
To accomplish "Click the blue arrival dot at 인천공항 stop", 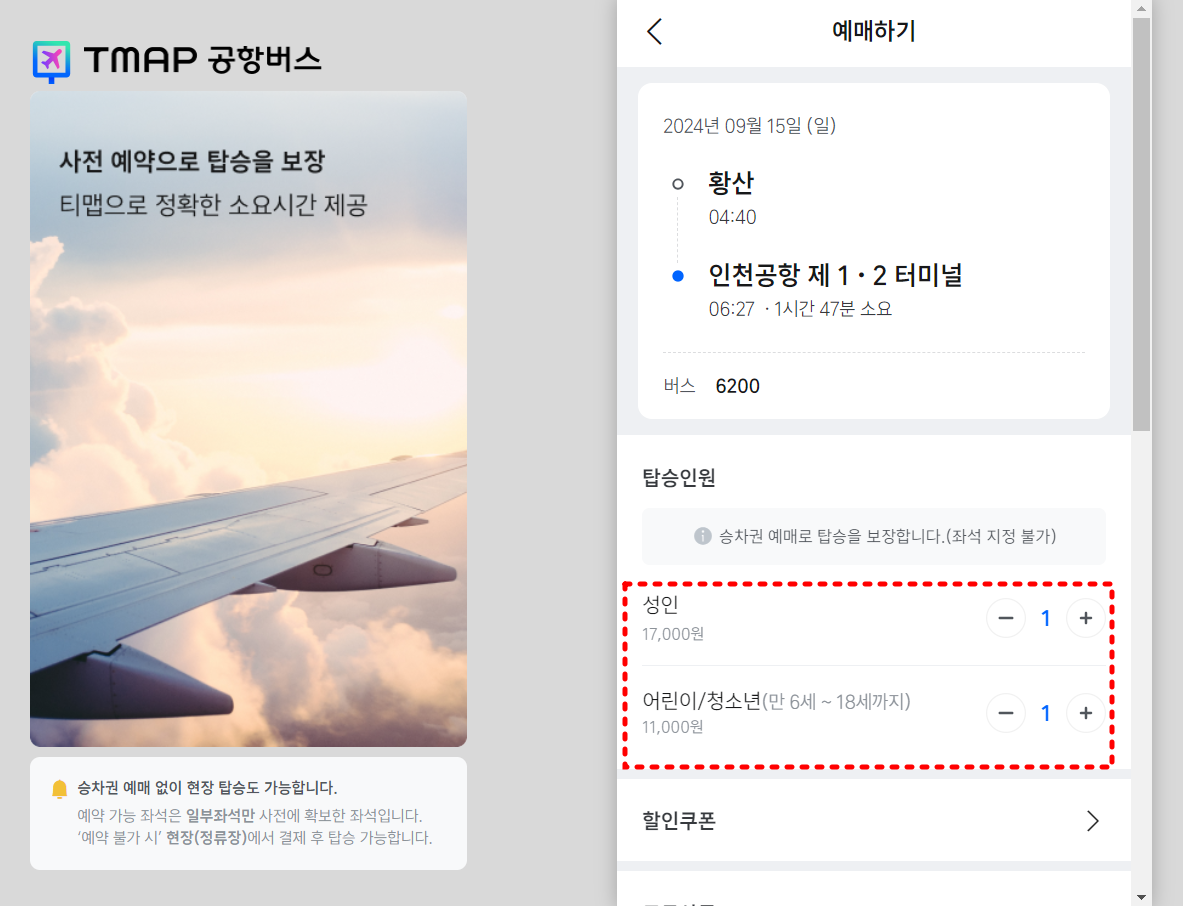I will coord(679,275).
